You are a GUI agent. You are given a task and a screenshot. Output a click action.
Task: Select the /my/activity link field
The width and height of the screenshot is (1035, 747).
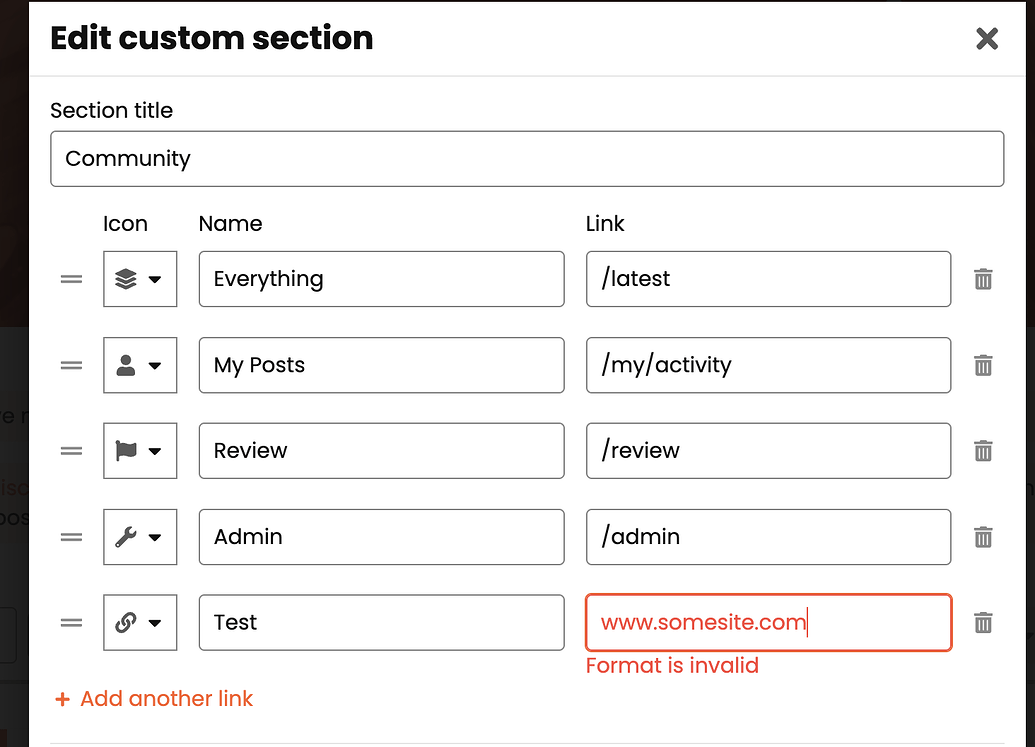click(768, 365)
